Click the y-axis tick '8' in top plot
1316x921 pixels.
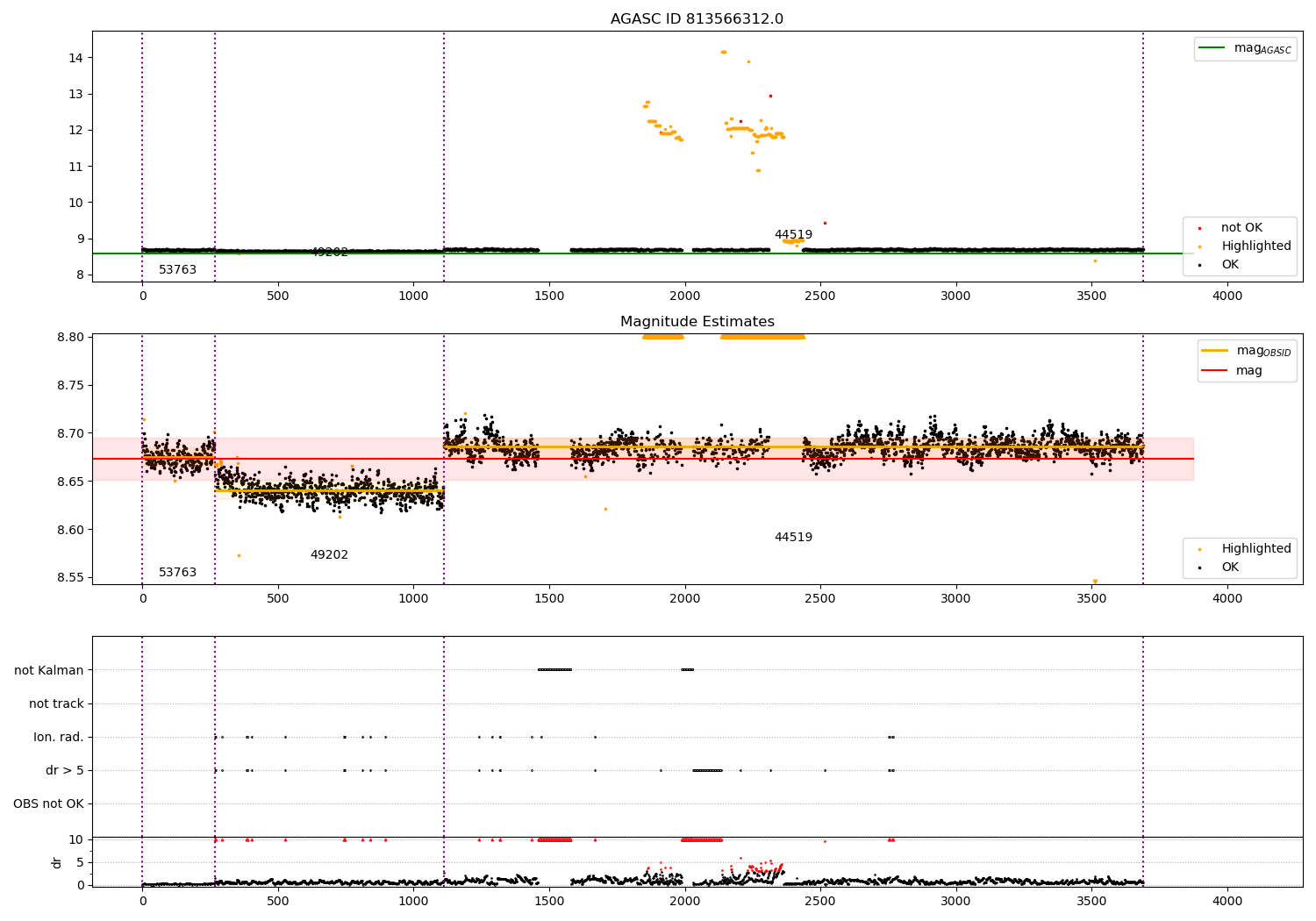[x=80, y=275]
